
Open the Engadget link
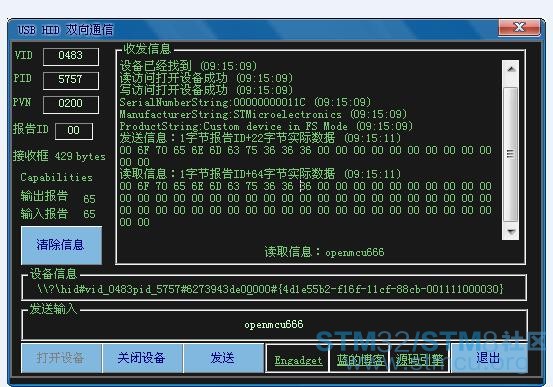298,360
